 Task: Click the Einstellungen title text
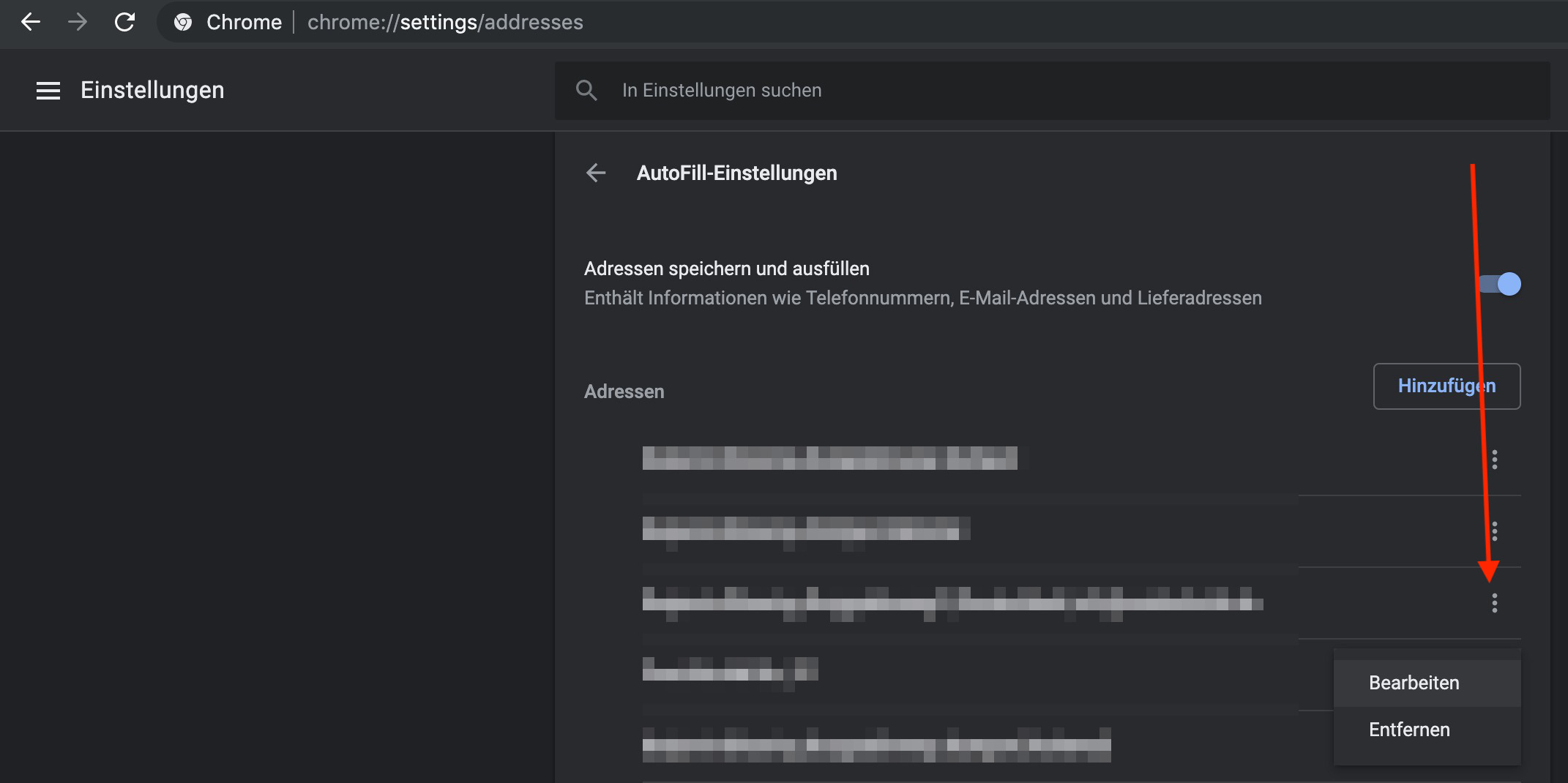pos(152,90)
